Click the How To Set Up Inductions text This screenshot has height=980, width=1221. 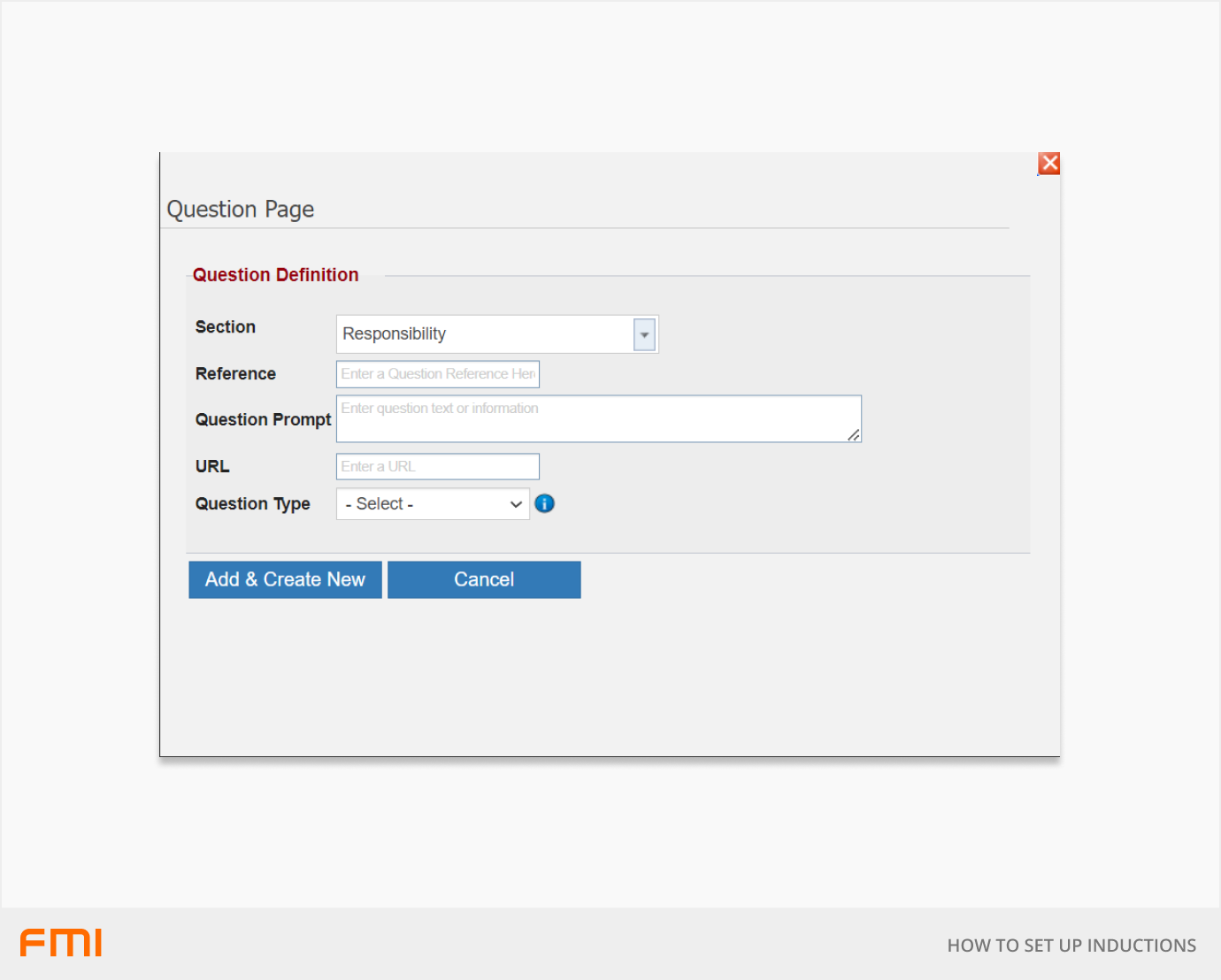[x=1071, y=946]
